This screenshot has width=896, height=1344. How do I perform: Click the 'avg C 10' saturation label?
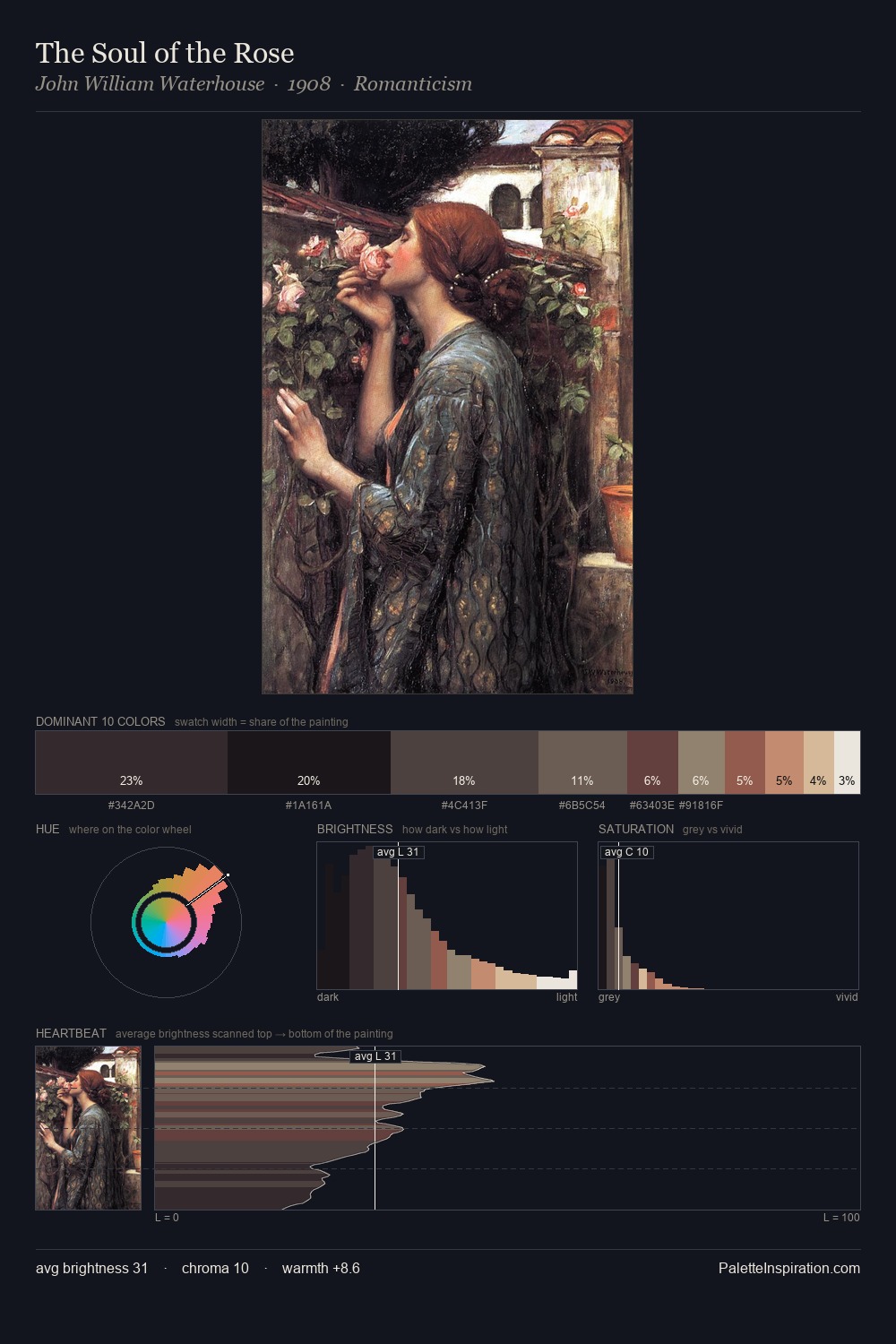click(626, 852)
